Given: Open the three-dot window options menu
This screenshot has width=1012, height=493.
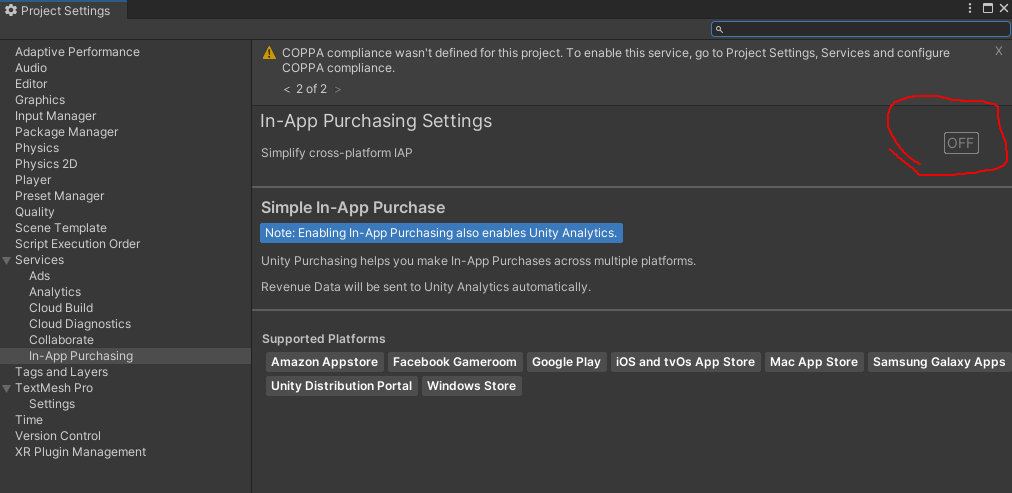Looking at the screenshot, I should (x=970, y=8).
